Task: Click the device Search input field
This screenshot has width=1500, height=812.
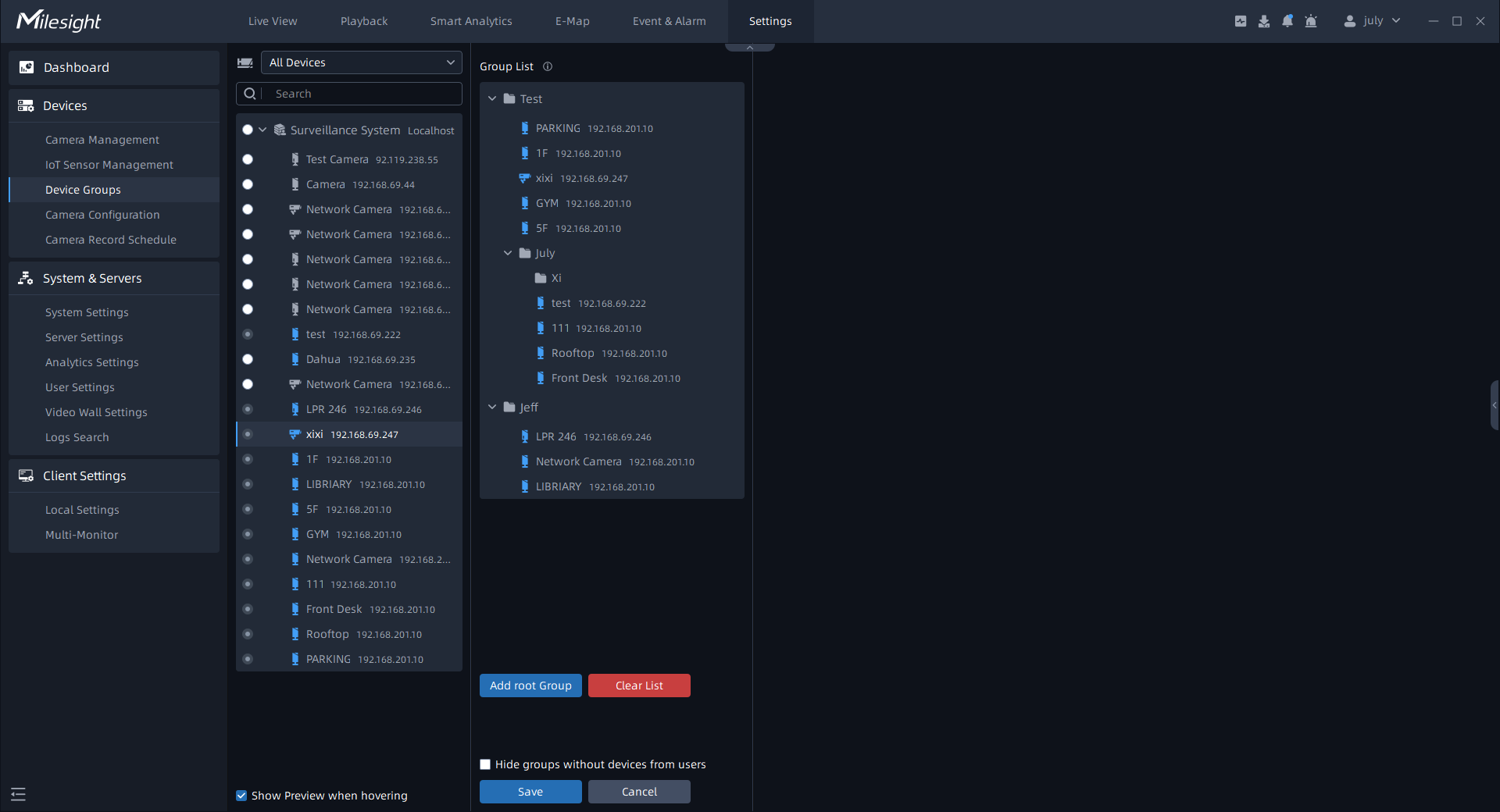Action: (x=349, y=94)
